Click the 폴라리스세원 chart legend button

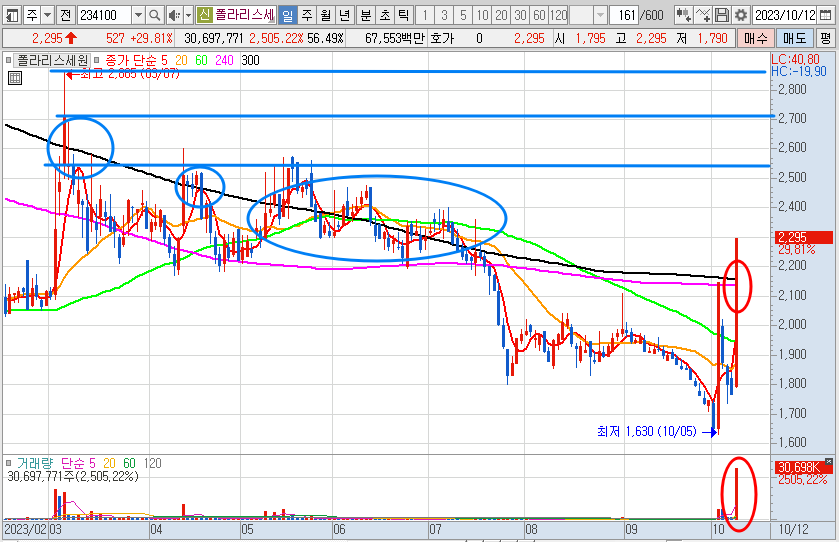pos(52,60)
